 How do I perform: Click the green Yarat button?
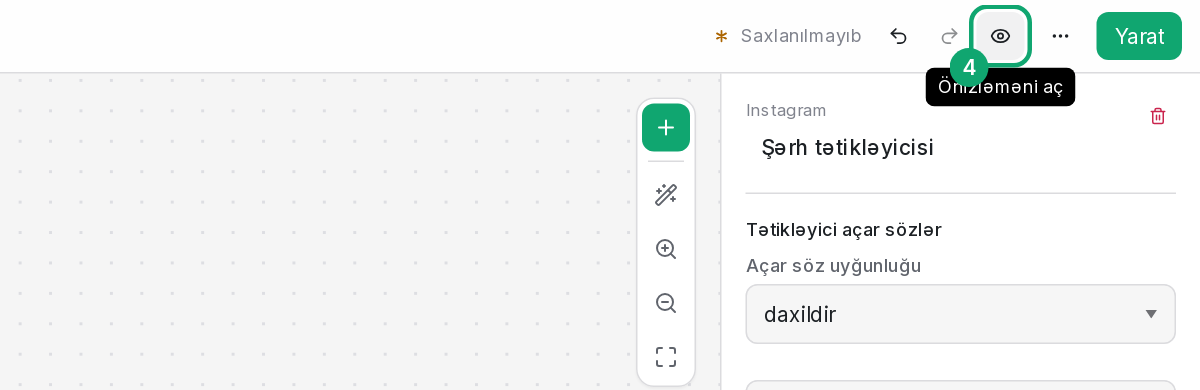pos(1139,36)
